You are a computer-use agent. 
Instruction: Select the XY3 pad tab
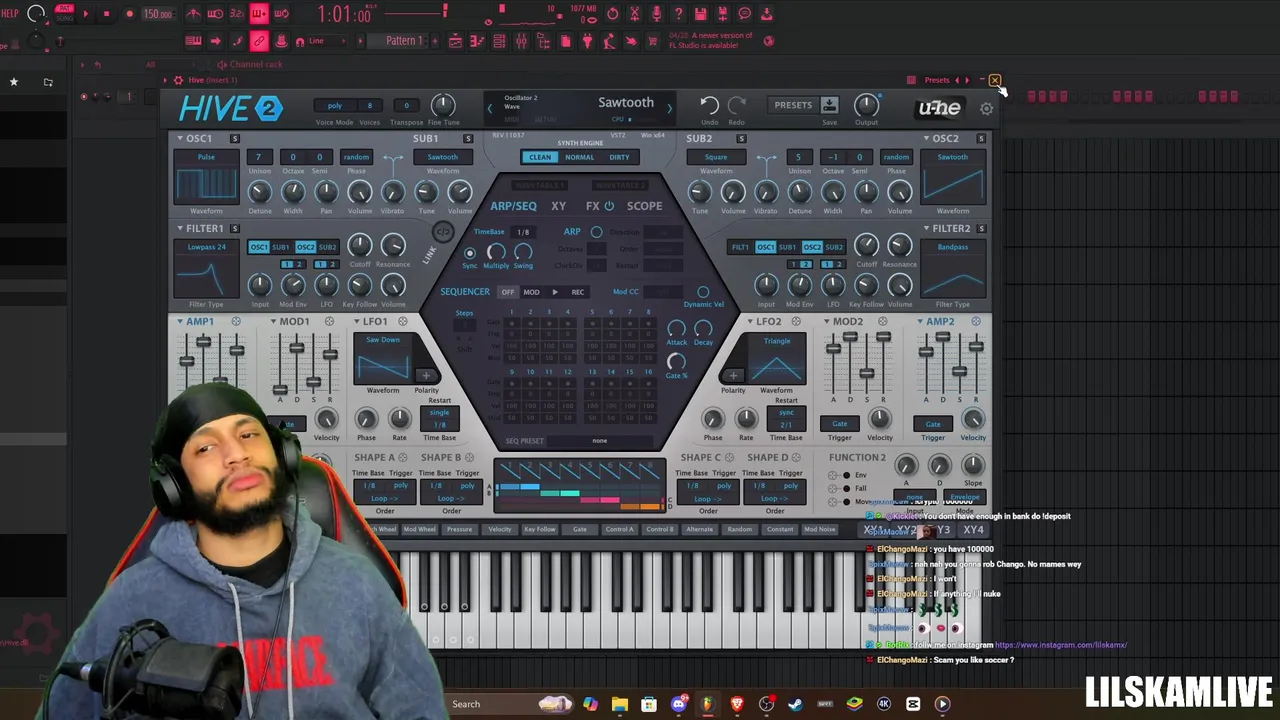coord(941,530)
